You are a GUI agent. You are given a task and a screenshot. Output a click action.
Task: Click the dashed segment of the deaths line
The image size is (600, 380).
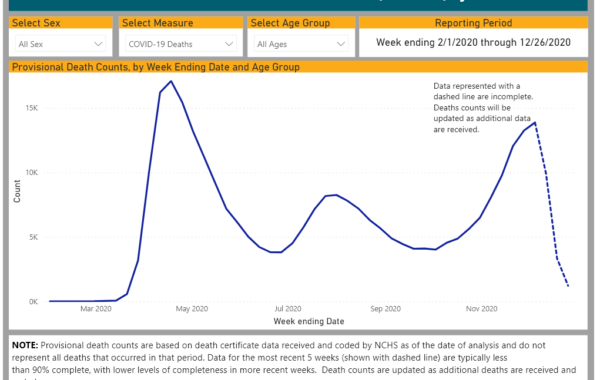pyautogui.click(x=551, y=204)
